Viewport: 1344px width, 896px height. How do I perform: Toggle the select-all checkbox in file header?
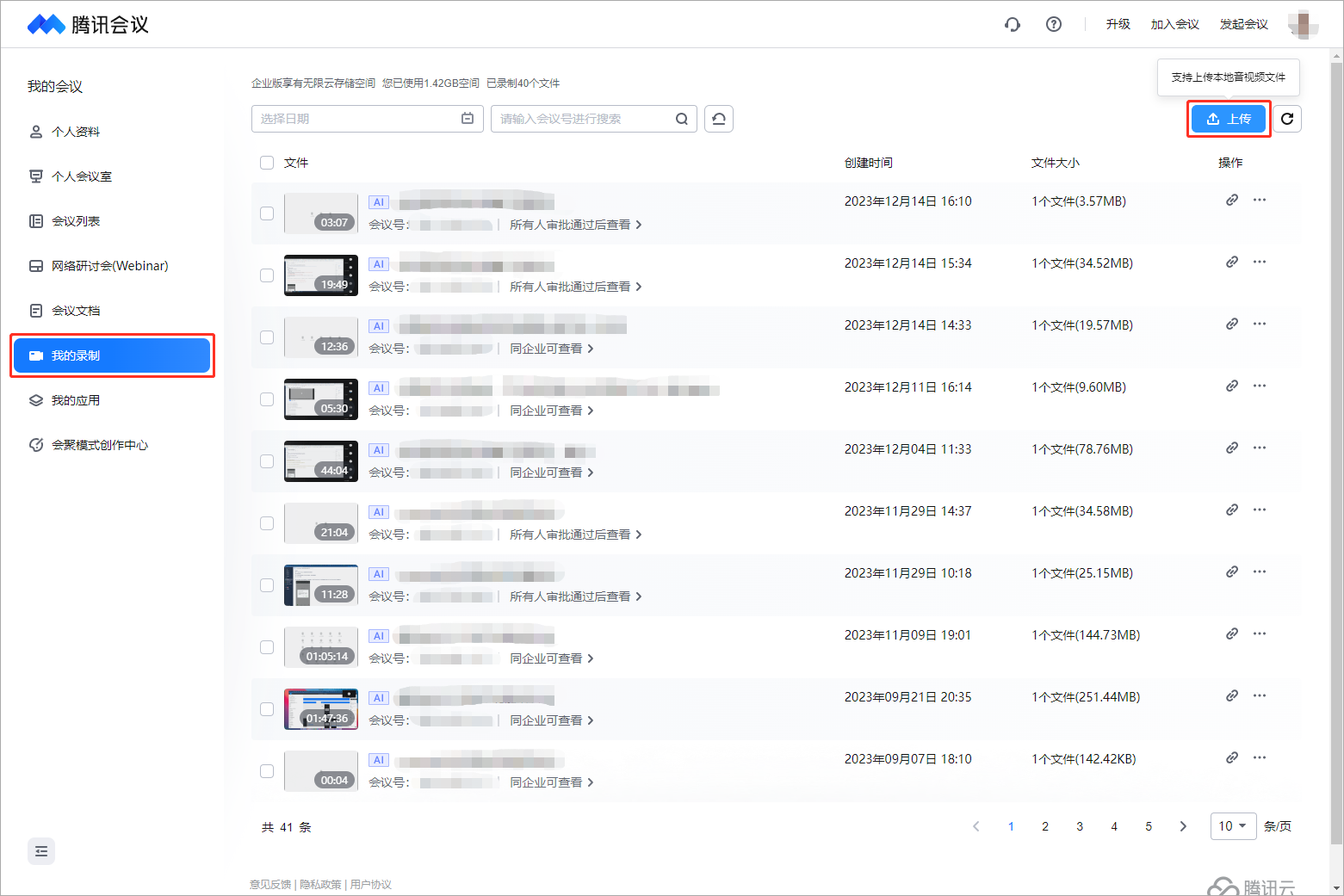click(x=267, y=163)
